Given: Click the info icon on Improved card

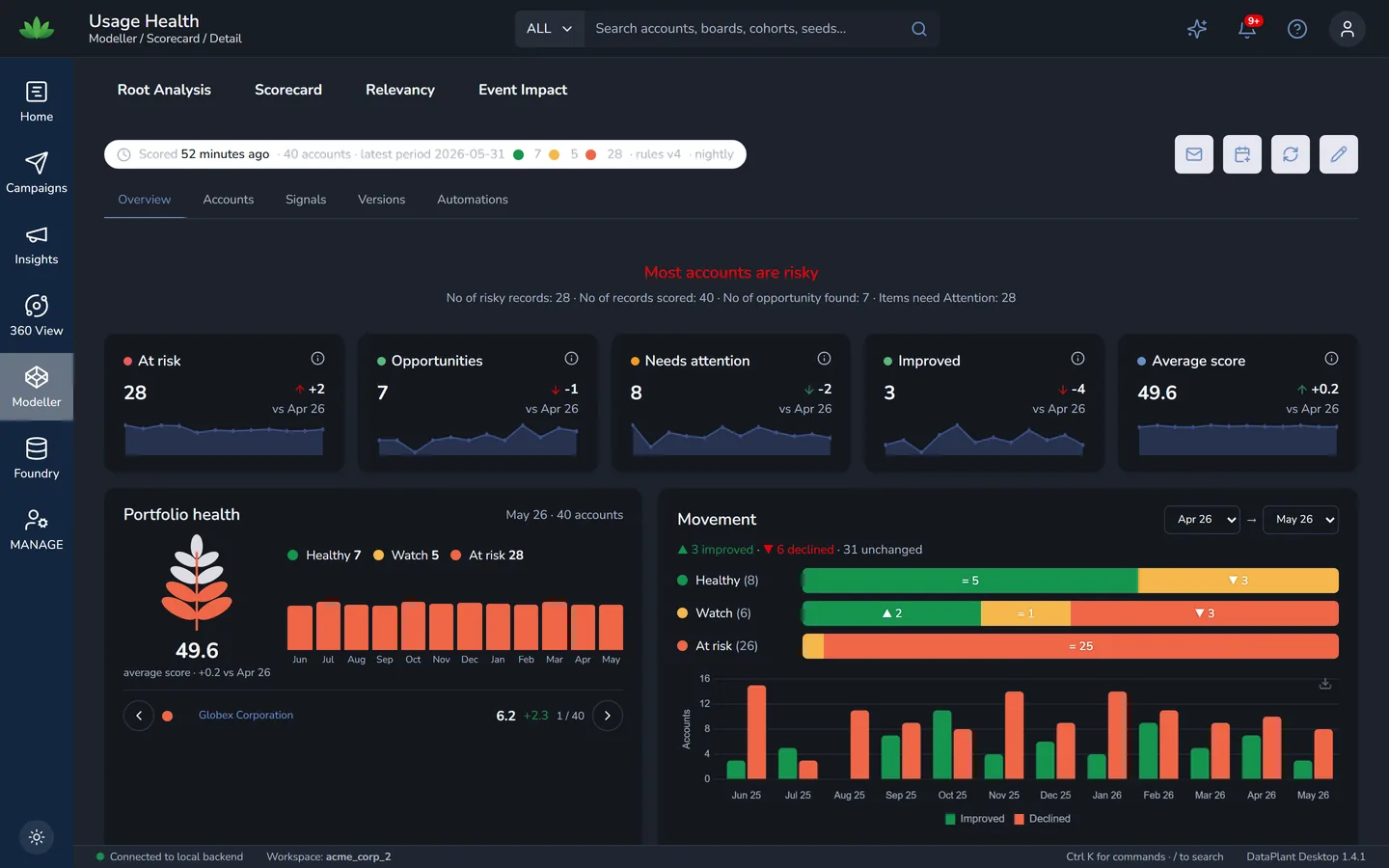Looking at the screenshot, I should click(1078, 359).
